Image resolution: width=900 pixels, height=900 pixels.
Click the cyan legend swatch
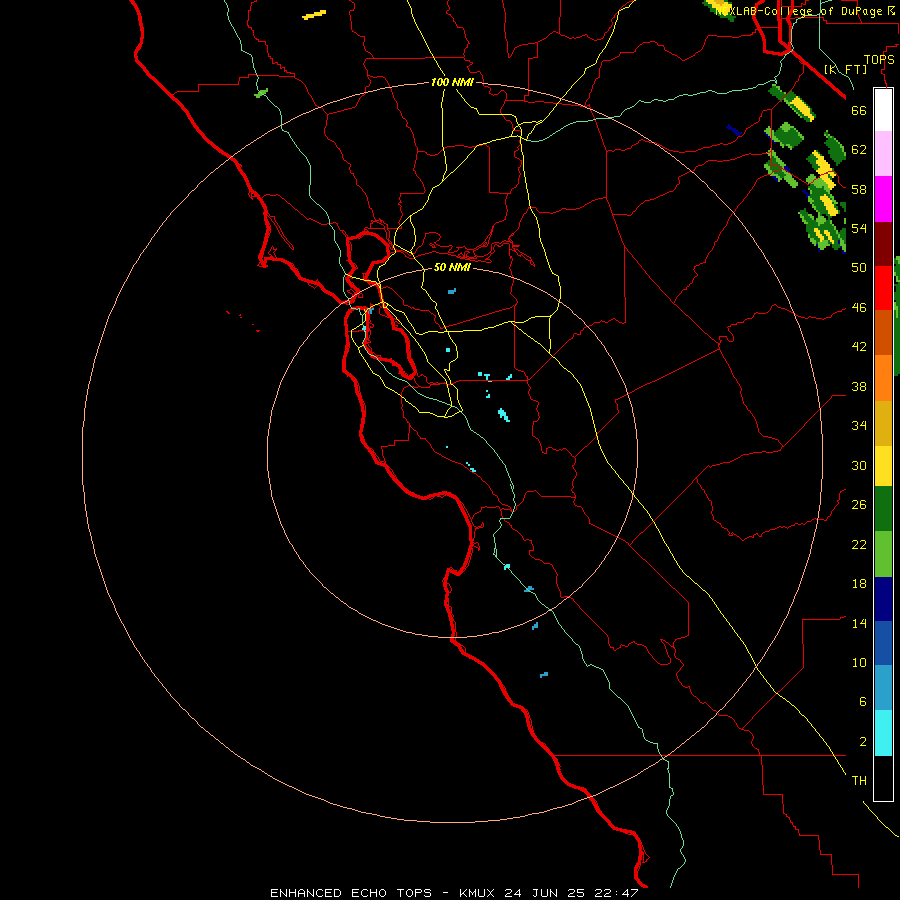(x=883, y=733)
